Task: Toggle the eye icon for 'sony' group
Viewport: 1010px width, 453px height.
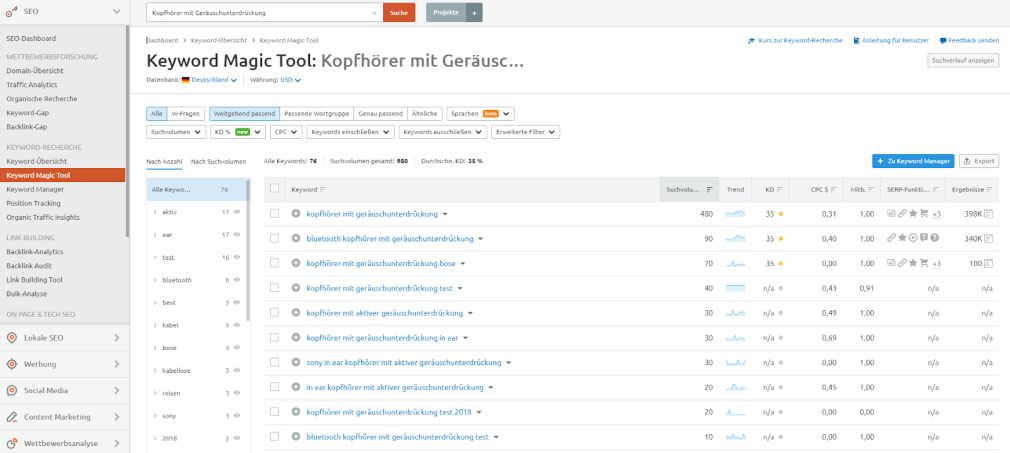Action: [x=236, y=416]
